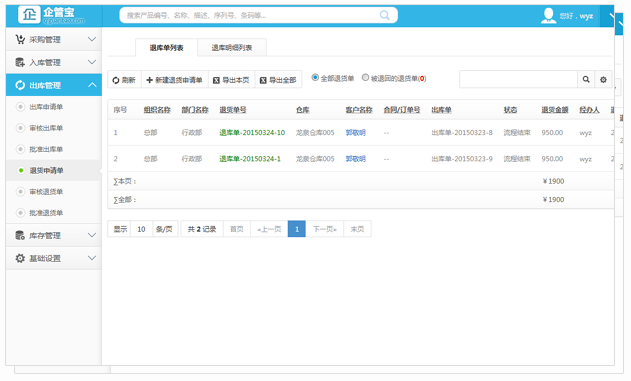
Task: Click the refresh 刷新 icon button
Action: [116, 80]
